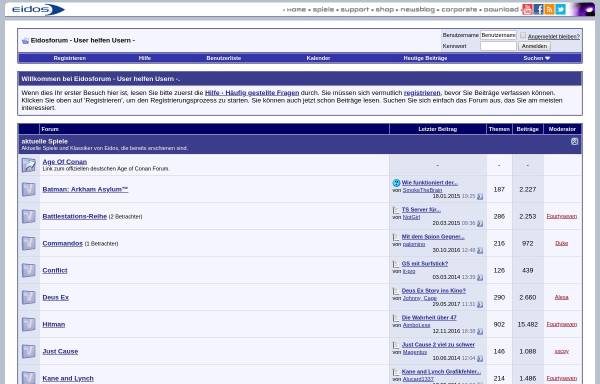Open 'Hilfe - Häufig gestellte Fragen' link
Image resolution: width=600 pixels, height=384 pixels.
click(x=252, y=93)
